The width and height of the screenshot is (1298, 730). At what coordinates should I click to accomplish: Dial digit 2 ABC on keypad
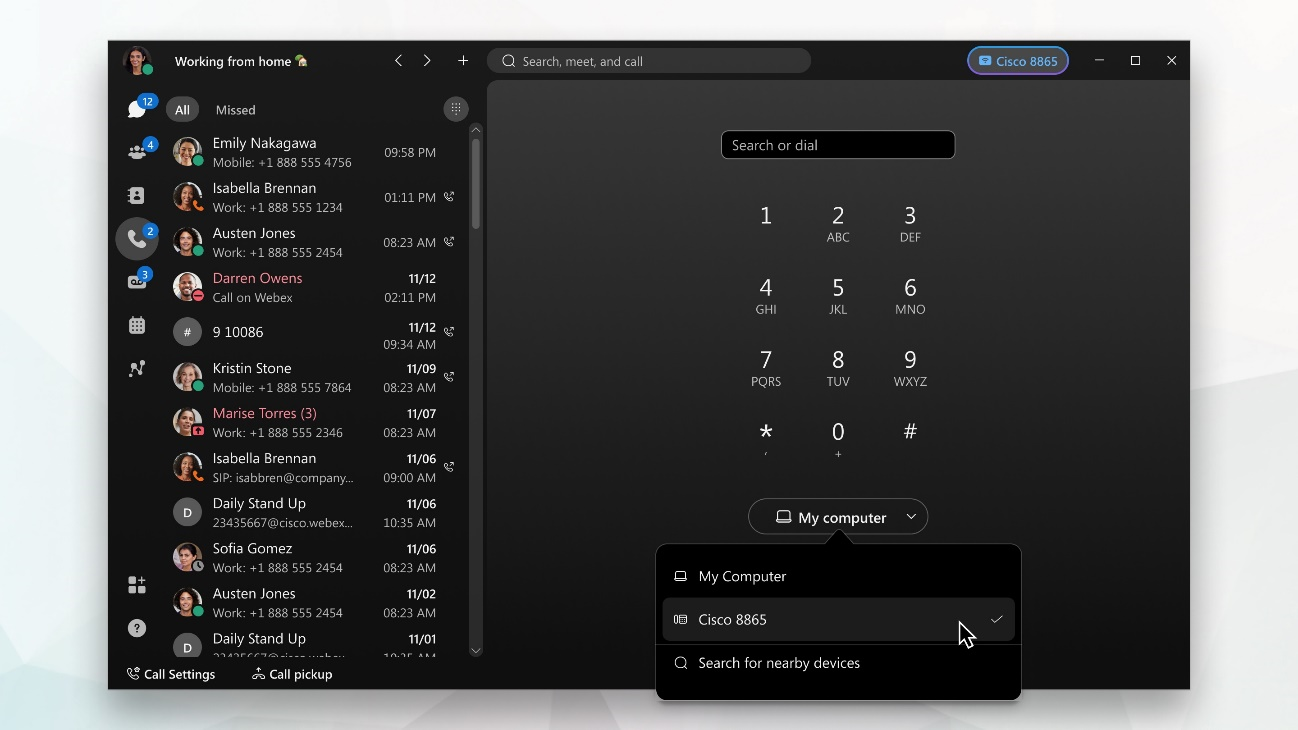pyautogui.click(x=838, y=224)
